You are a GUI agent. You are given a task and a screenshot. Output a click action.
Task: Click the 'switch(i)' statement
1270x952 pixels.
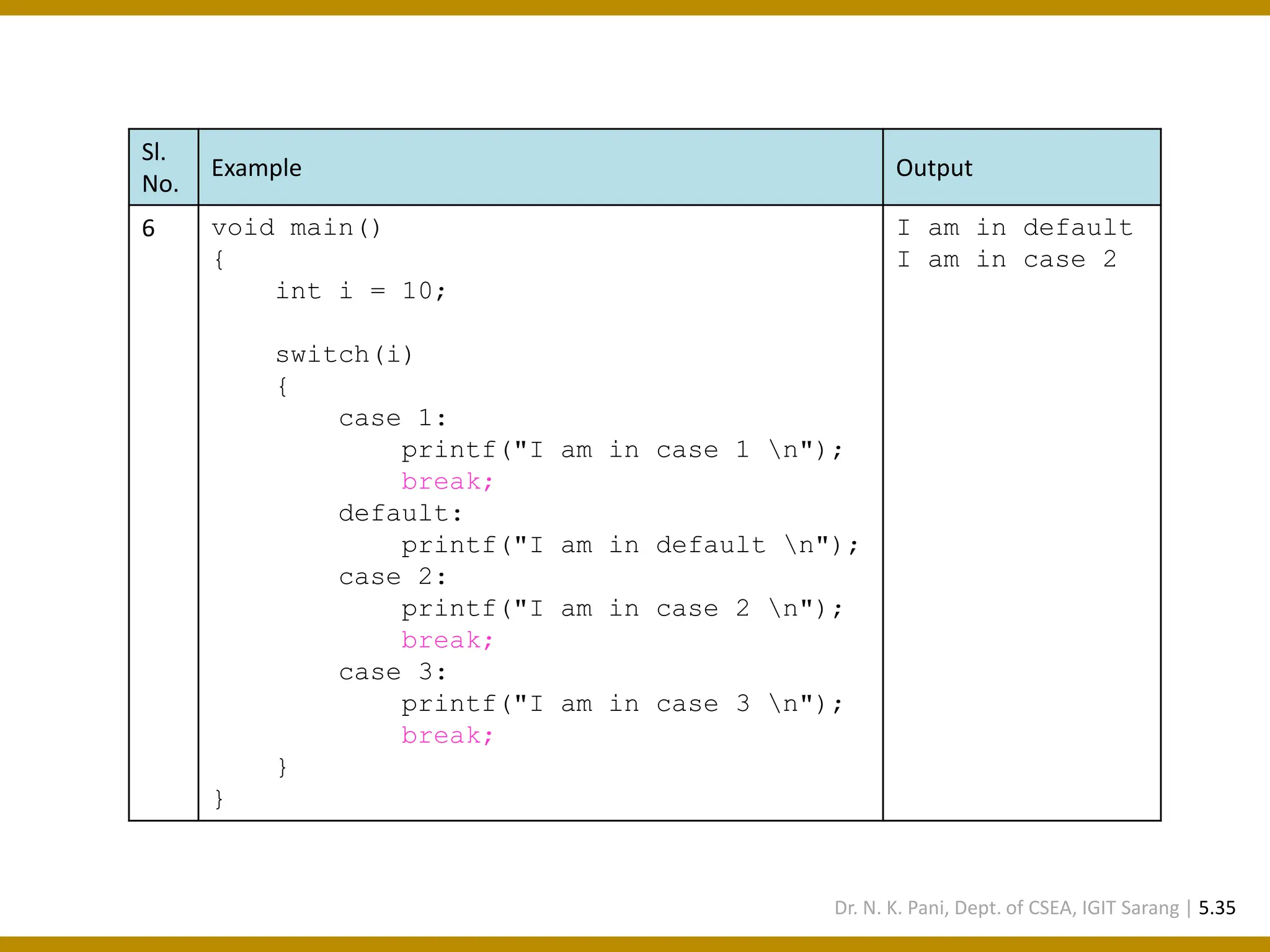[x=344, y=355]
